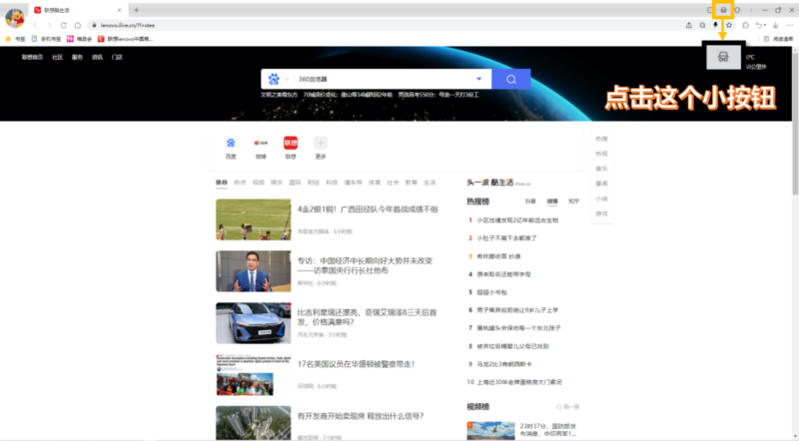This screenshot has height=441, width=799.
Task: Switch to the 科技 news category tab
Action: pos(330,183)
